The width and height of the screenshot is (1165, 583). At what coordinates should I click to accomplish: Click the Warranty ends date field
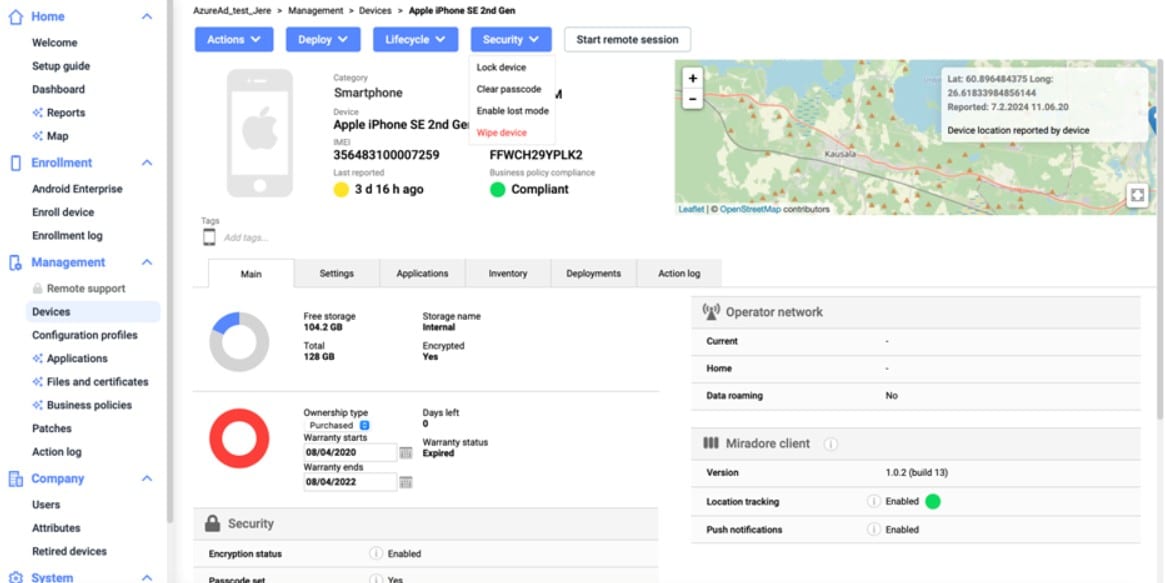click(350, 482)
